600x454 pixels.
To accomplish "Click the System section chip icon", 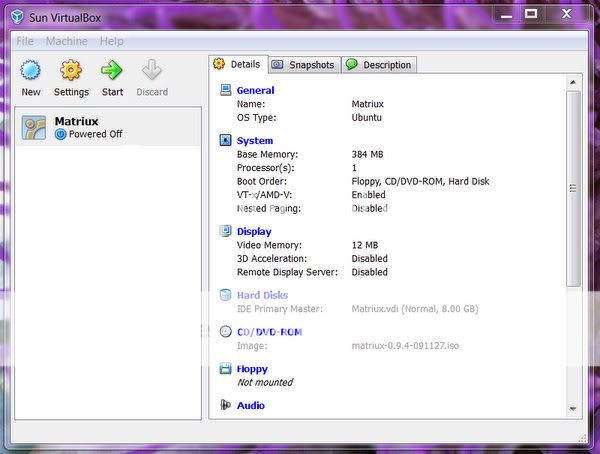I will [225, 140].
